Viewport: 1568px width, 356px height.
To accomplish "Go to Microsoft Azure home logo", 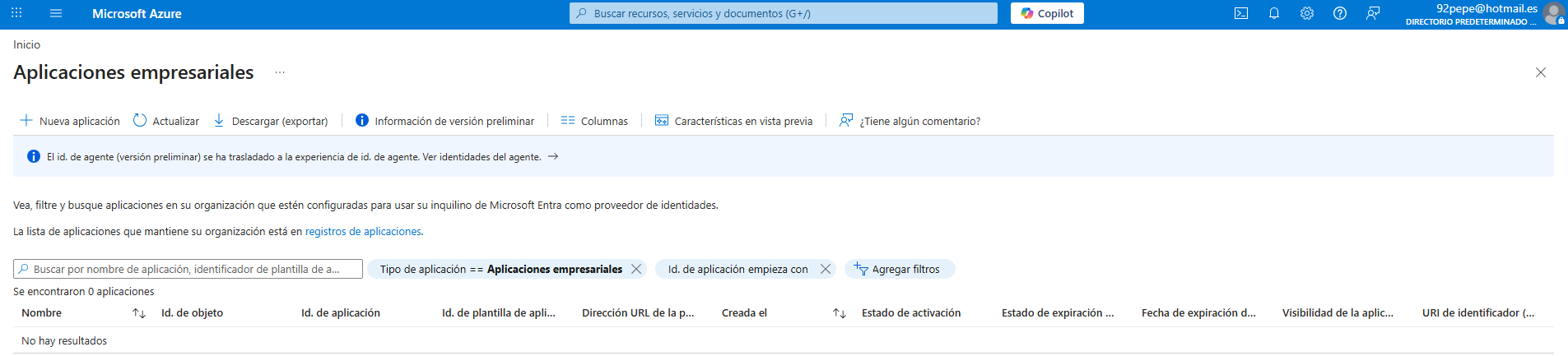I will [137, 13].
